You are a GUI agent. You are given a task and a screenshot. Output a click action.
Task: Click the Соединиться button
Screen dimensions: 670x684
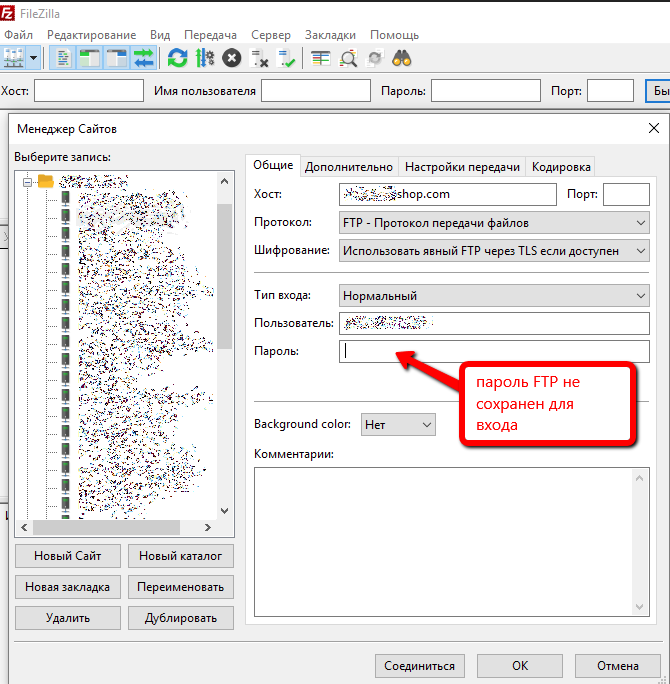point(420,666)
